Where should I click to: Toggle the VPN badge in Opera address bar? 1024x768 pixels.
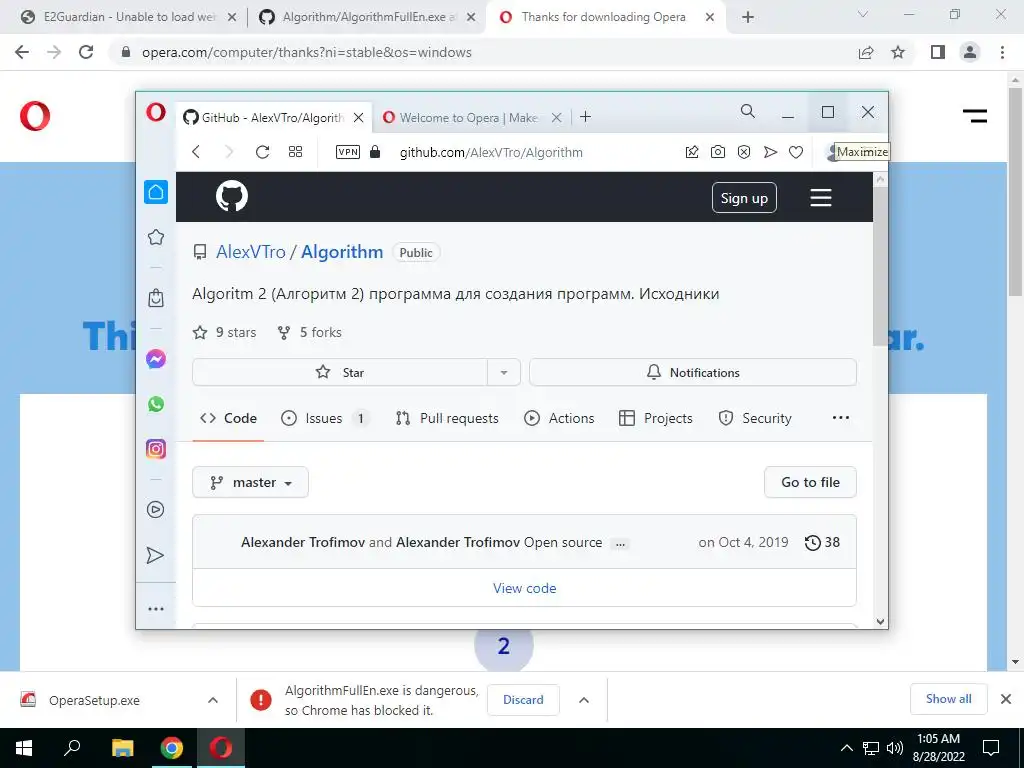[347, 152]
